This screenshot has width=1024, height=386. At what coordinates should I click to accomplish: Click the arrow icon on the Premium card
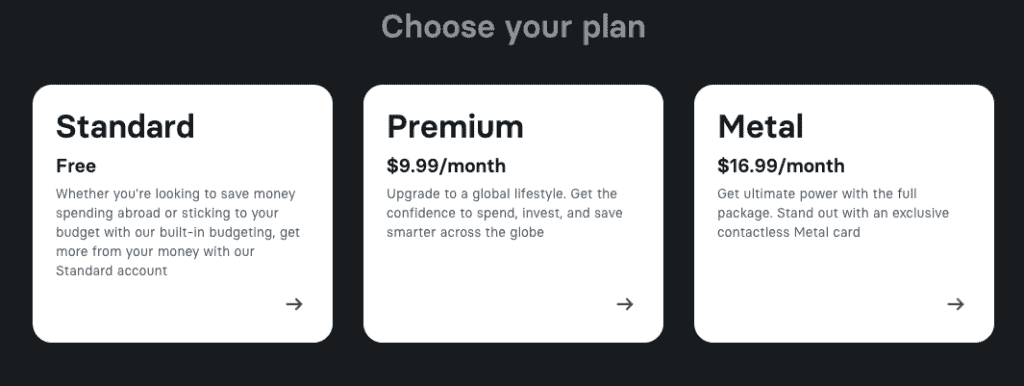coord(625,304)
